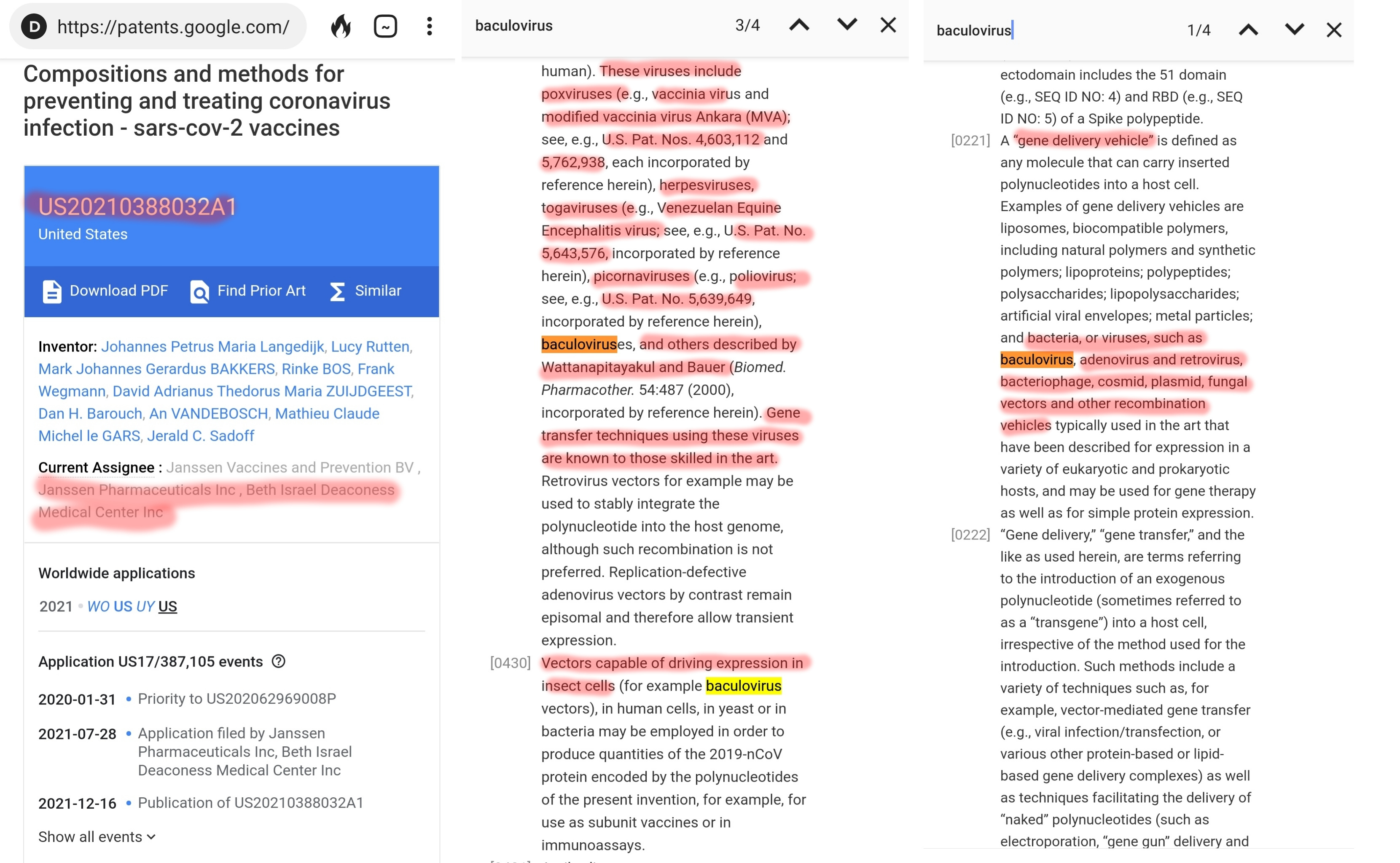
Task: Go to next match in middle find bar
Action: [847, 25]
